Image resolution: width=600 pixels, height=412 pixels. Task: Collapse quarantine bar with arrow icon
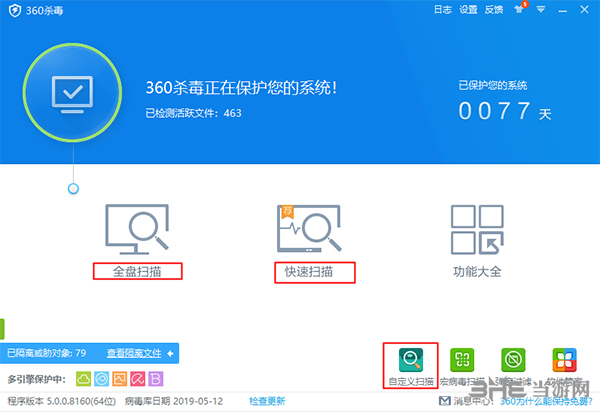[171, 353]
